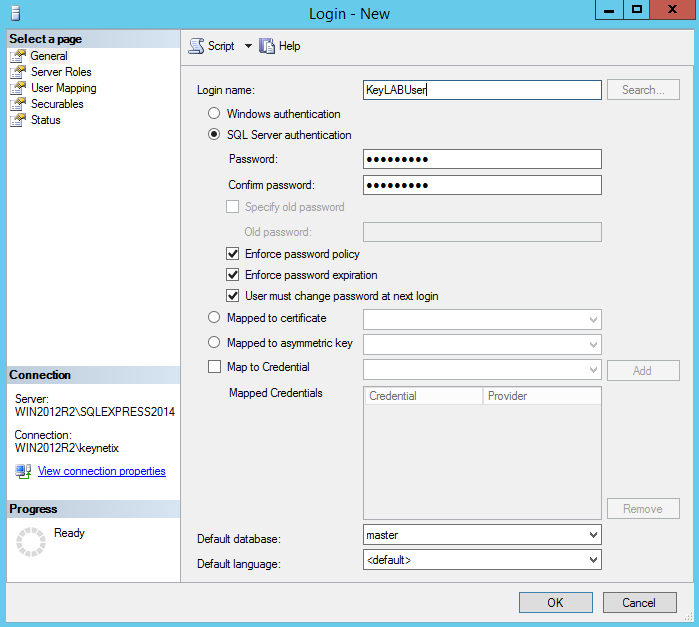Uncheck User must change password at next login
The width and height of the screenshot is (699, 627).
[x=233, y=296]
